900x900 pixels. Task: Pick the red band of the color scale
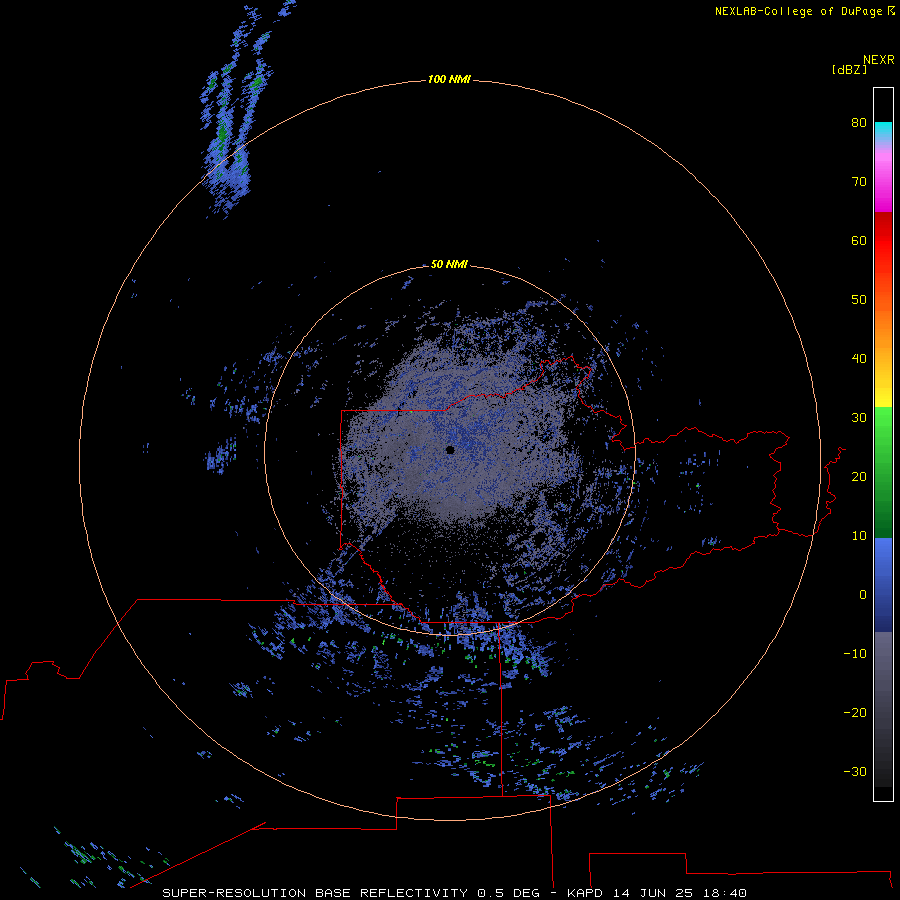(883, 241)
